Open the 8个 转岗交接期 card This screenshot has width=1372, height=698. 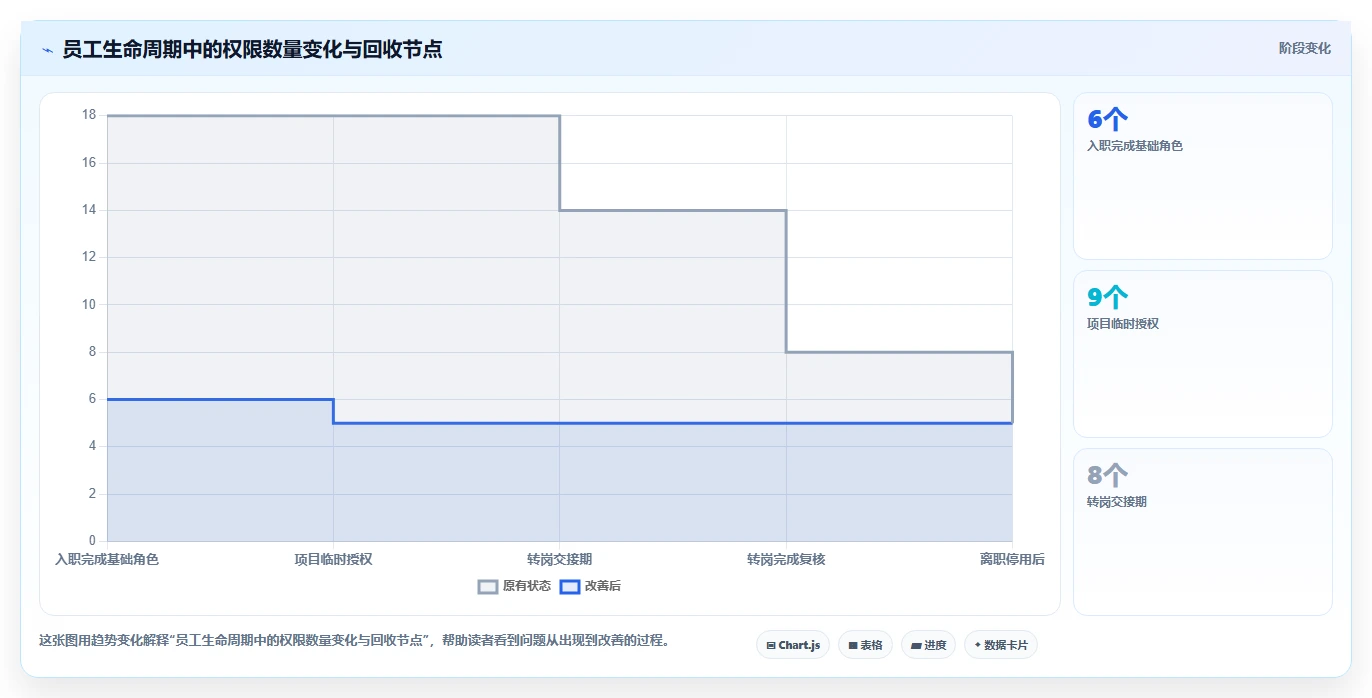1203,532
